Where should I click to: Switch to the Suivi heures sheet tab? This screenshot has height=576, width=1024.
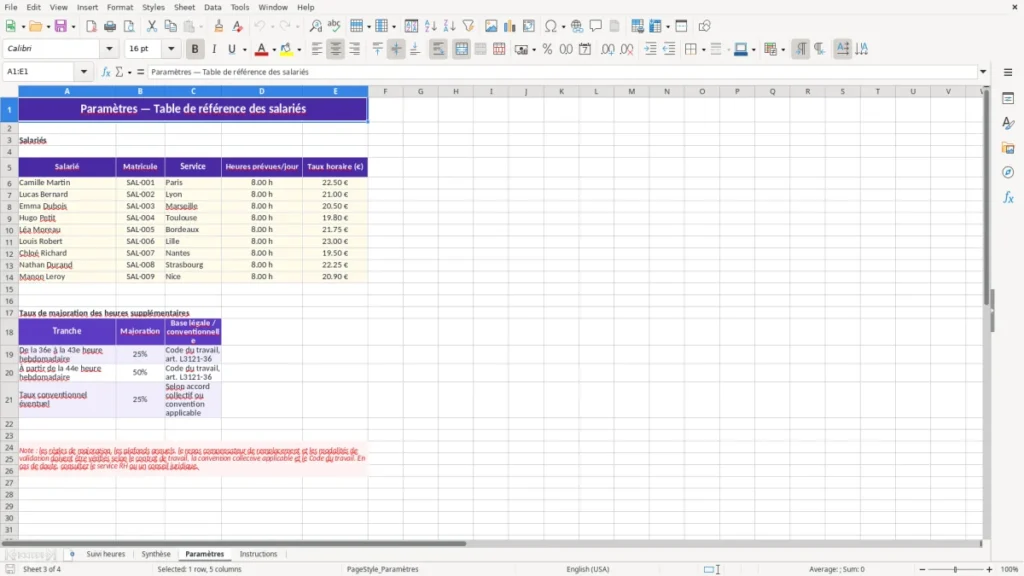[x=106, y=554]
